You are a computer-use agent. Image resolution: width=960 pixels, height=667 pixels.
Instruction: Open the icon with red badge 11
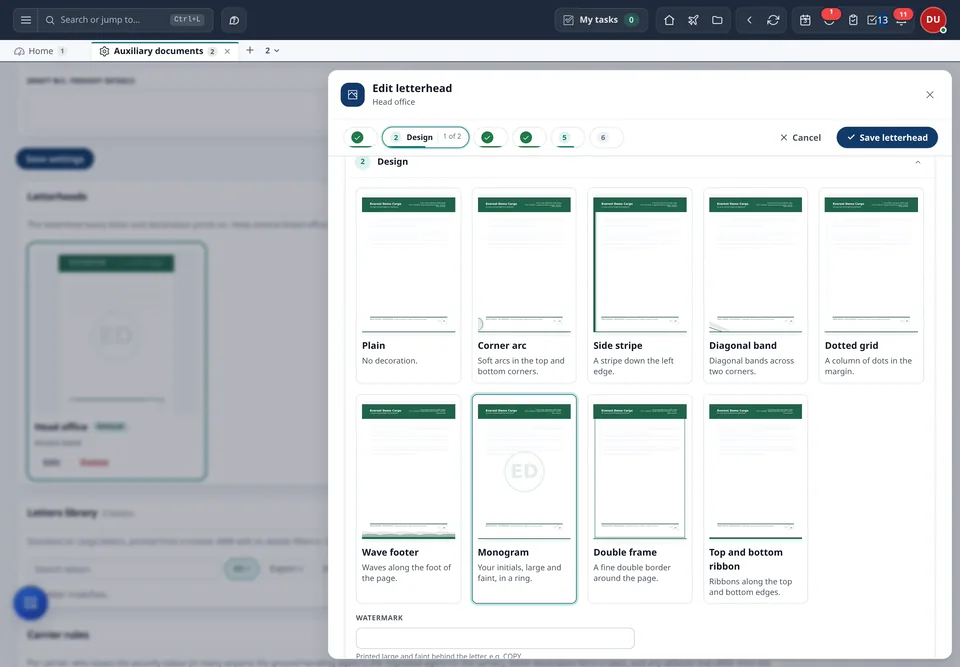tap(901, 20)
